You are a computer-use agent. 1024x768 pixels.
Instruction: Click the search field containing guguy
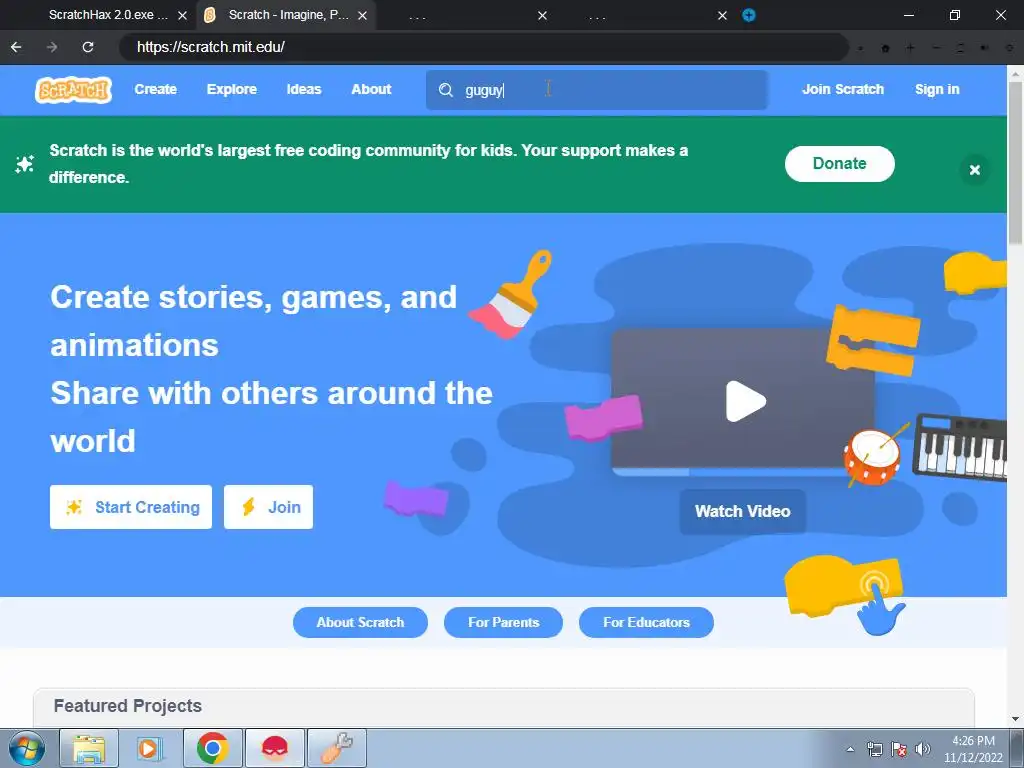(x=596, y=90)
